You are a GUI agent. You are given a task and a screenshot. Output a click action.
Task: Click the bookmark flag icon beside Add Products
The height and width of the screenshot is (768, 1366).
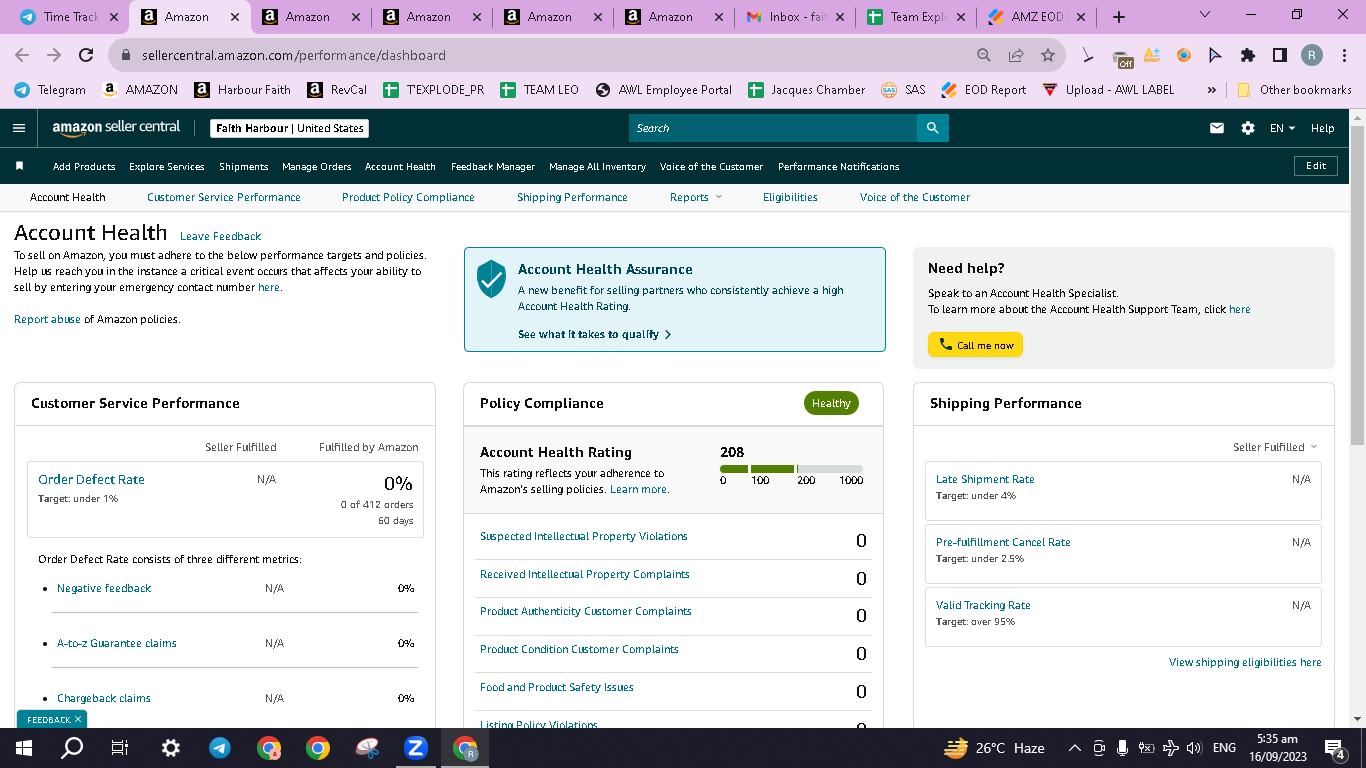pos(19,166)
